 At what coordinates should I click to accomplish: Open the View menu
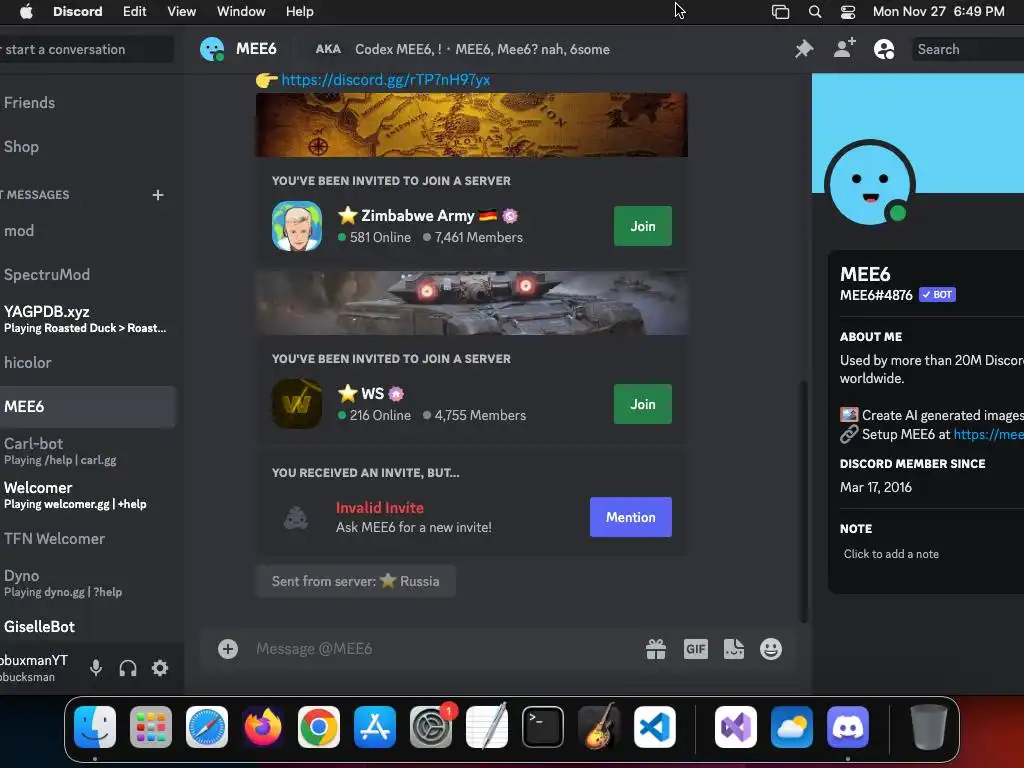coord(182,11)
